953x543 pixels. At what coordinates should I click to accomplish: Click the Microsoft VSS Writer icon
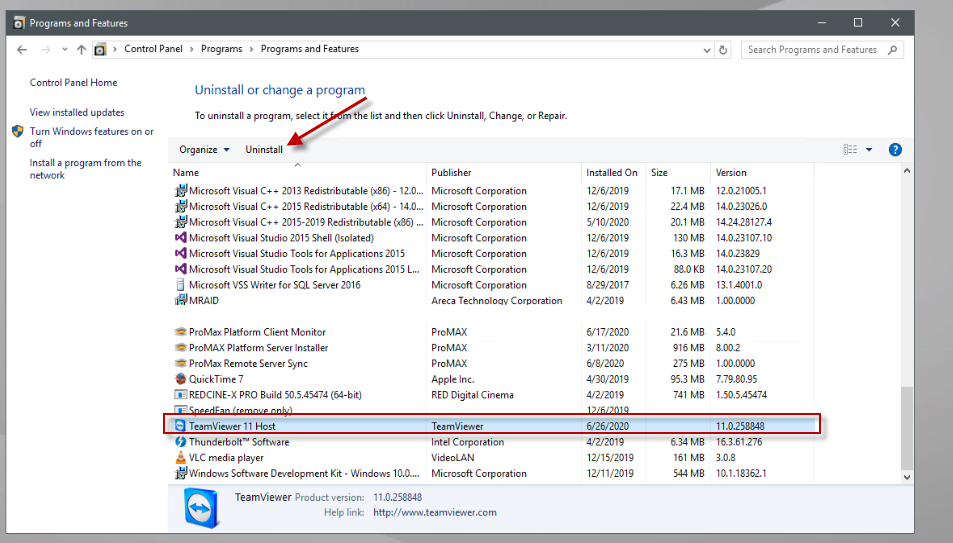click(181, 285)
